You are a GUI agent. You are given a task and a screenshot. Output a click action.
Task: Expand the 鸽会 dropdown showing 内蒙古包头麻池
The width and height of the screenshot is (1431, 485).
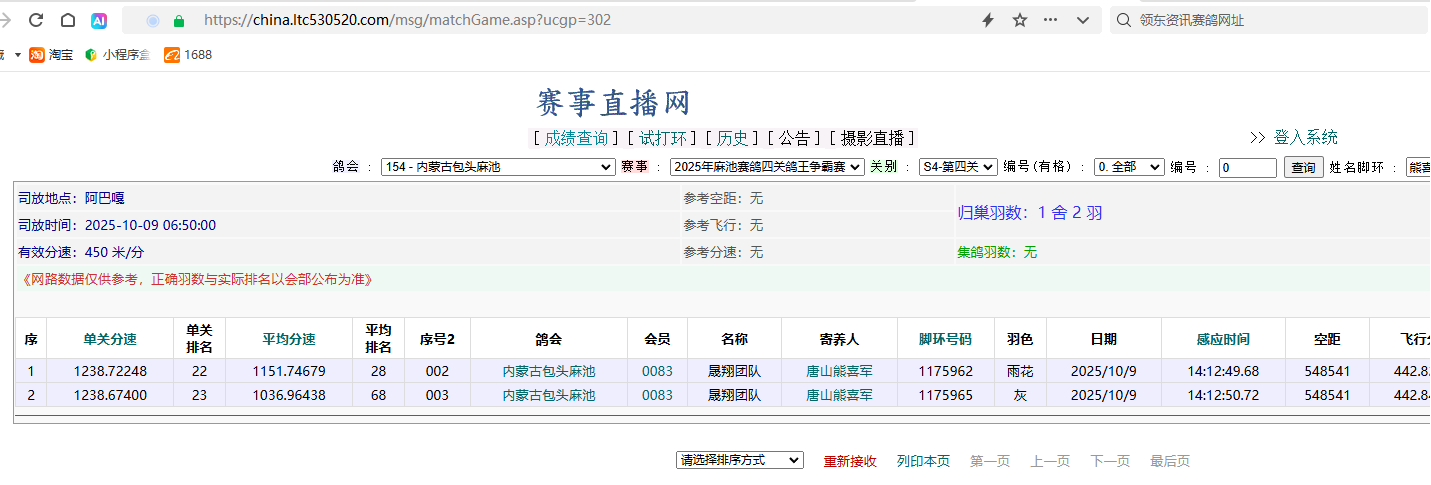click(x=498, y=167)
